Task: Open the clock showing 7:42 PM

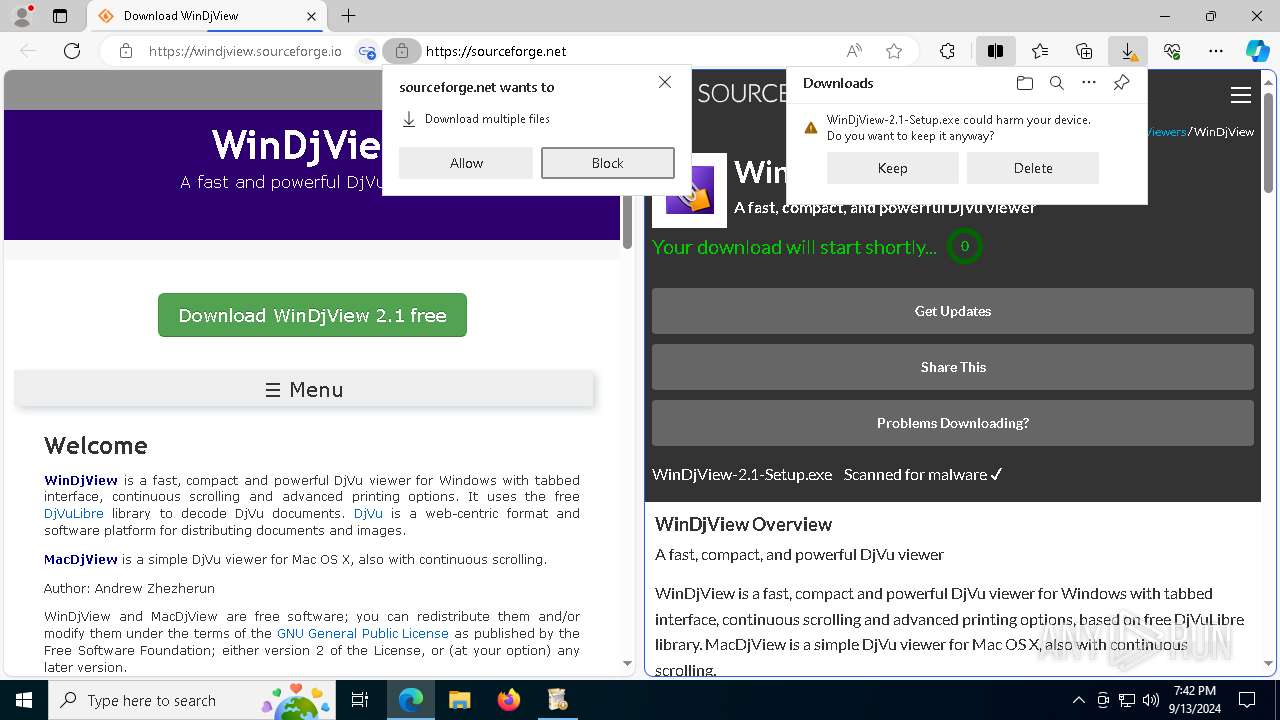Action: [x=1195, y=700]
